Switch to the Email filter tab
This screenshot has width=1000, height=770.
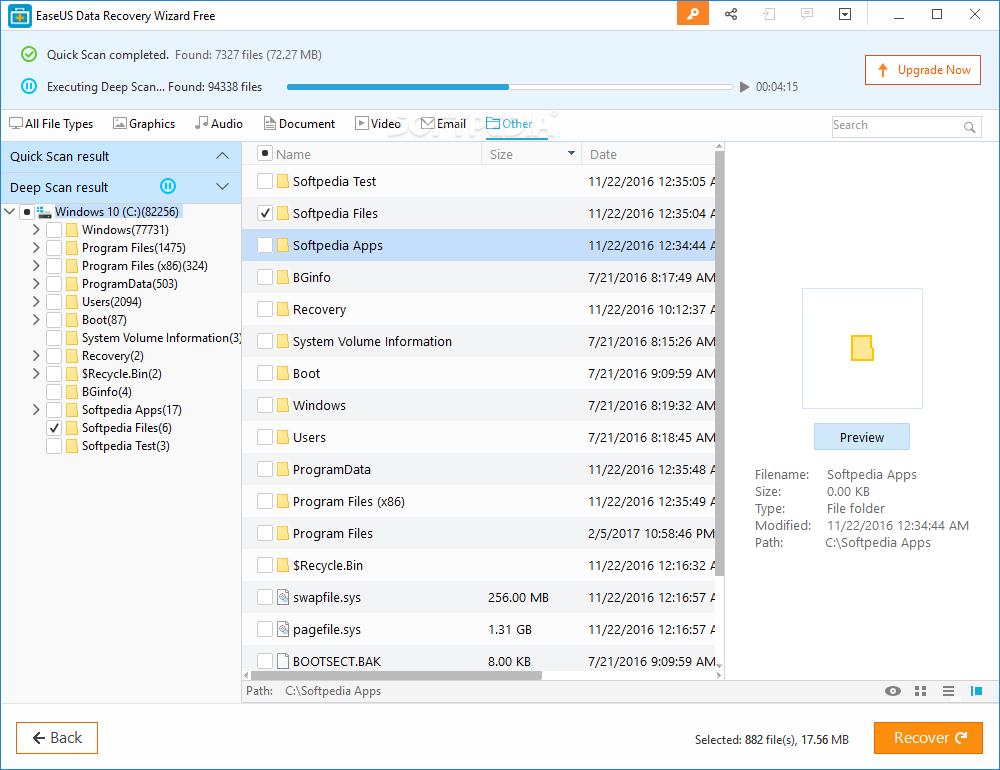click(x=443, y=124)
